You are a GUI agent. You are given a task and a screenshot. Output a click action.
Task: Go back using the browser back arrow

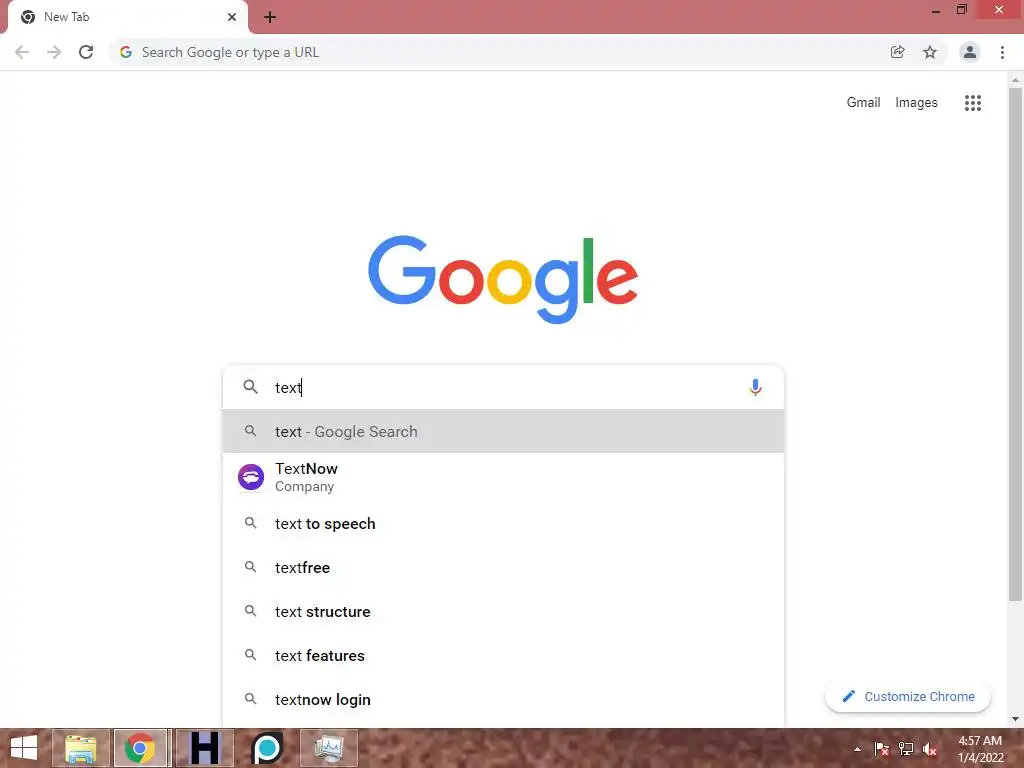pos(22,52)
